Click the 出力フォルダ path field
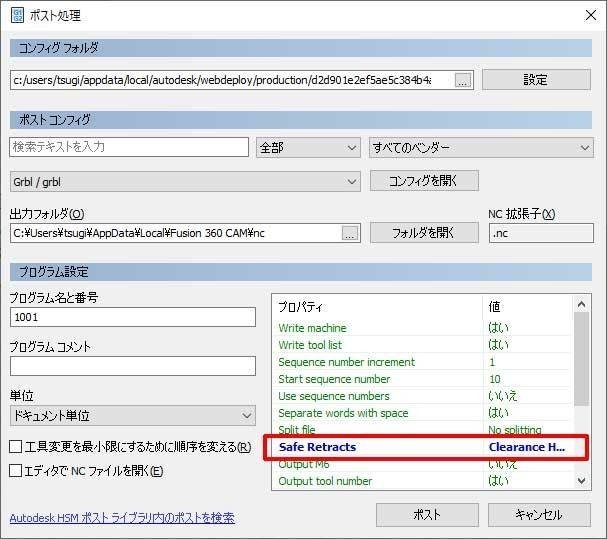607x539 pixels. [x=176, y=233]
